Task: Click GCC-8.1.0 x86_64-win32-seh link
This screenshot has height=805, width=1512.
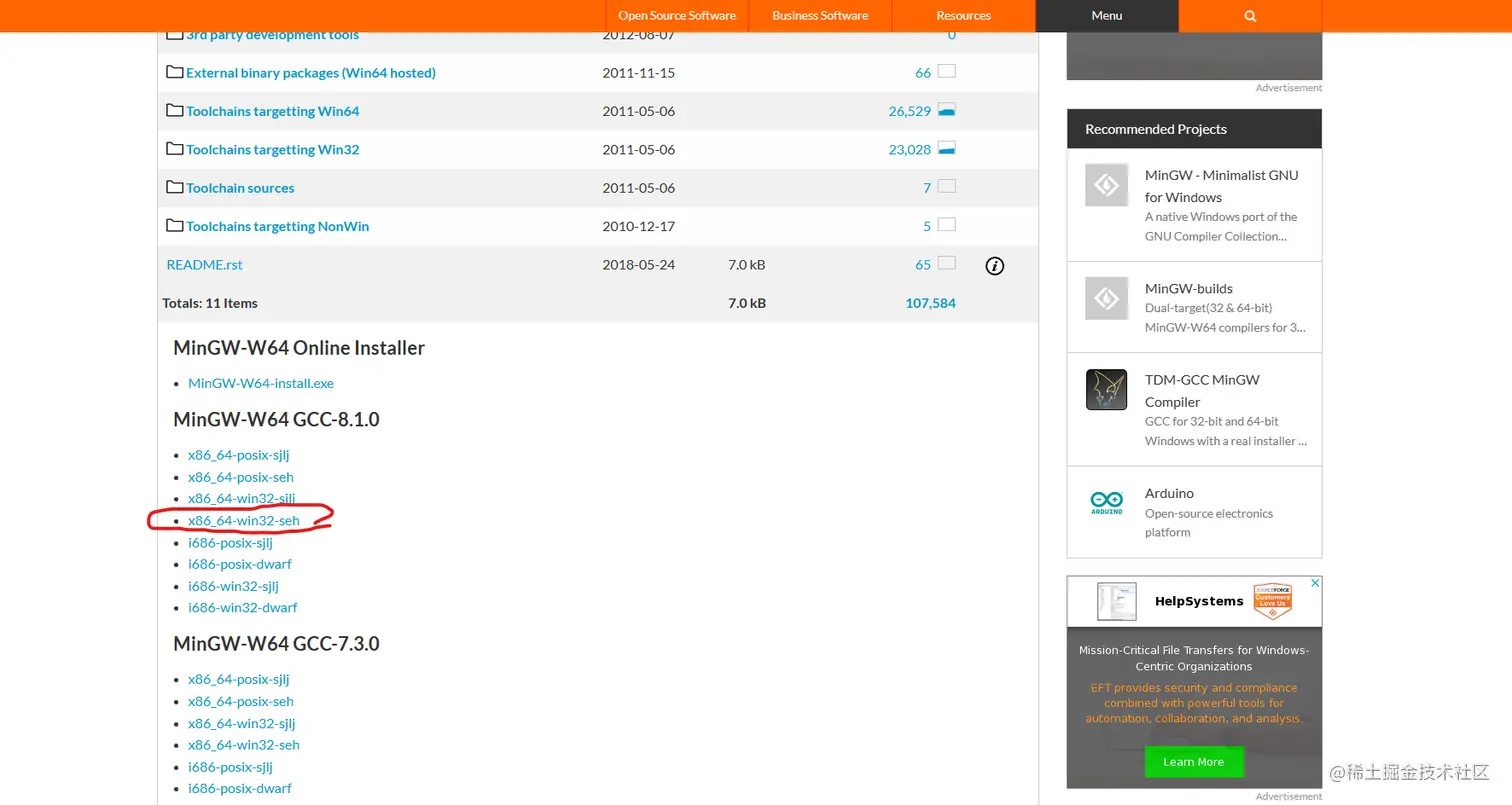Action: pos(244,520)
